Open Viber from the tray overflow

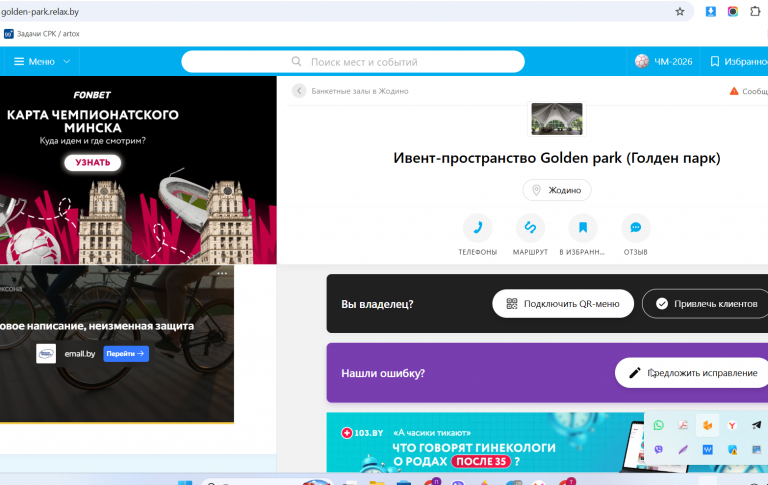point(659,449)
